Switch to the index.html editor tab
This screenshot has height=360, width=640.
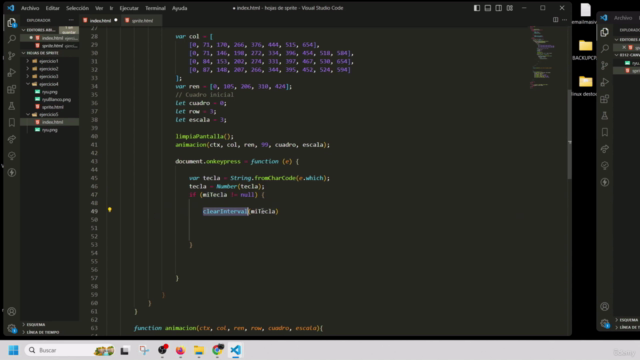(100, 20)
